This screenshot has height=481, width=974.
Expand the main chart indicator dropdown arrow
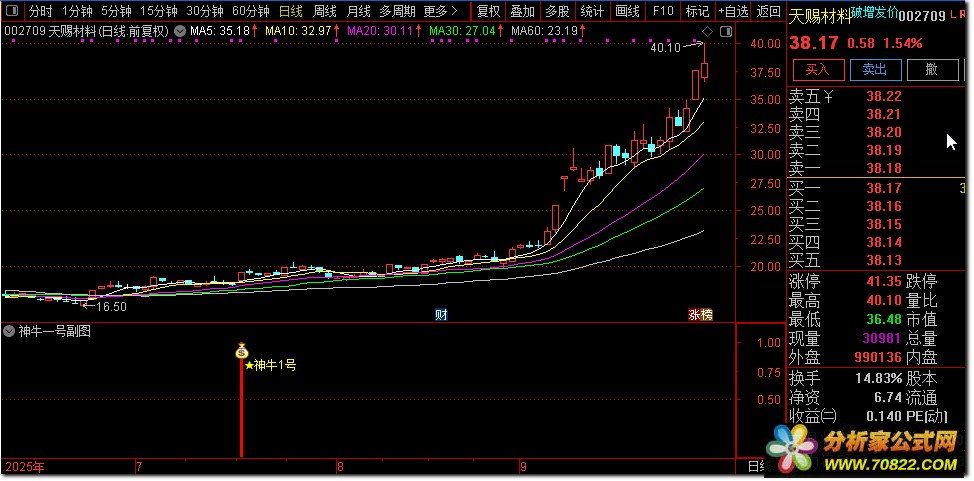click(179, 31)
